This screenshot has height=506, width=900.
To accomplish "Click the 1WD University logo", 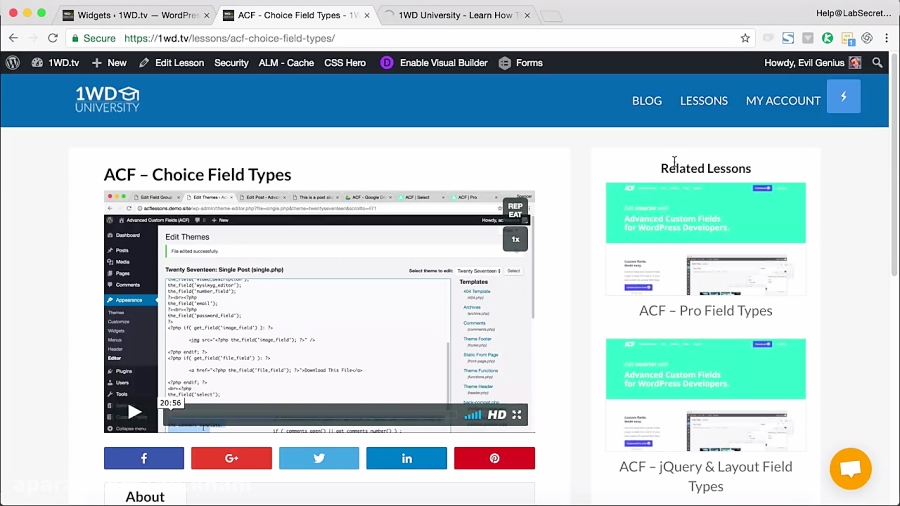I will point(107,99).
